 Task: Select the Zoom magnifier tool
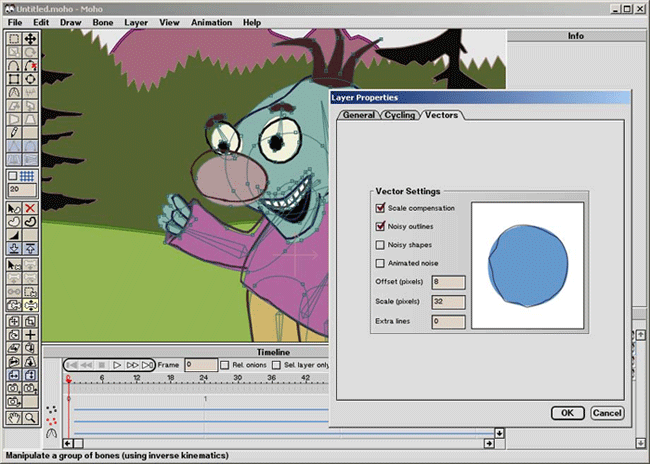(30, 418)
